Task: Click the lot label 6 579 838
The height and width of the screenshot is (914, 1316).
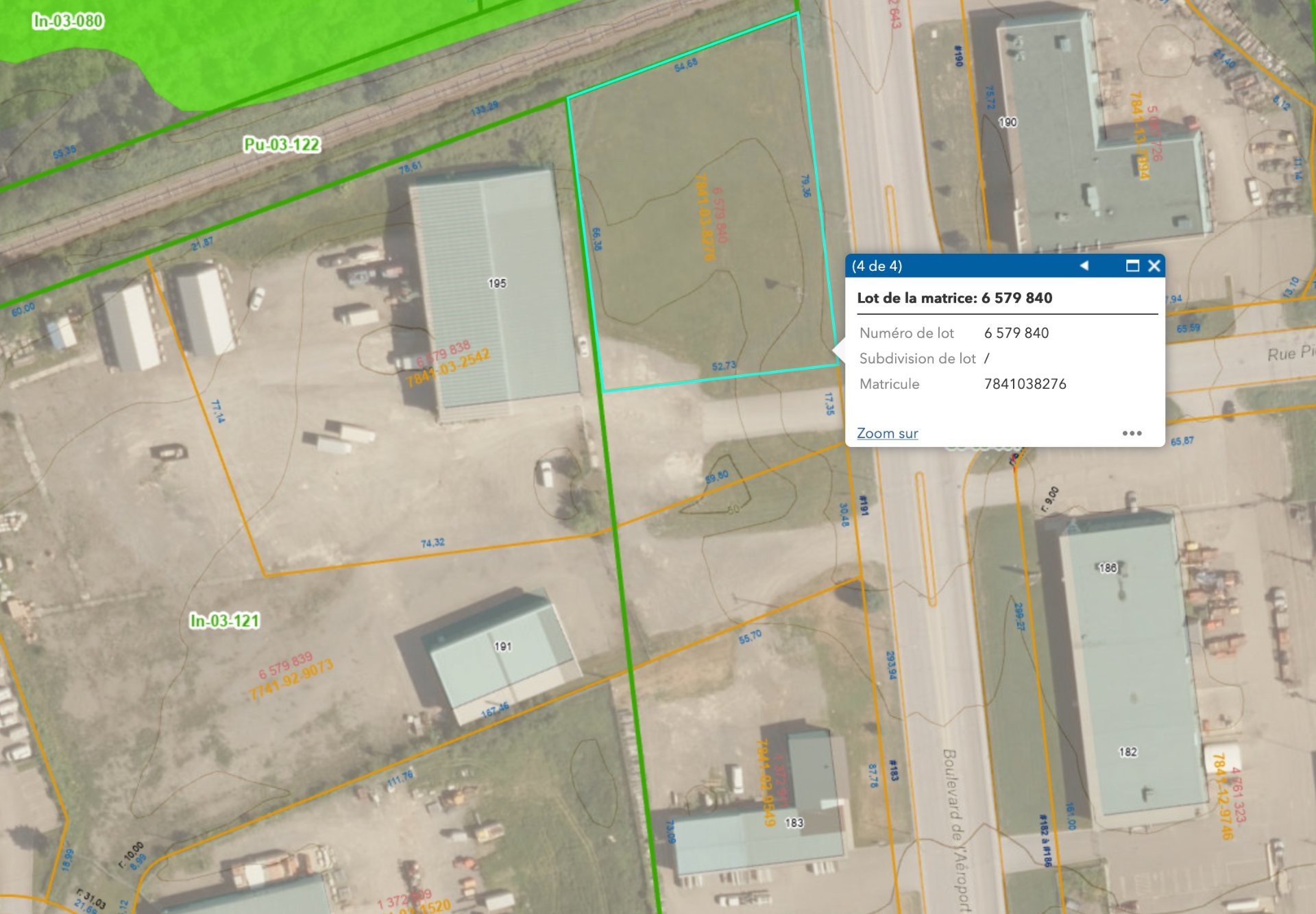Action: 443,354
